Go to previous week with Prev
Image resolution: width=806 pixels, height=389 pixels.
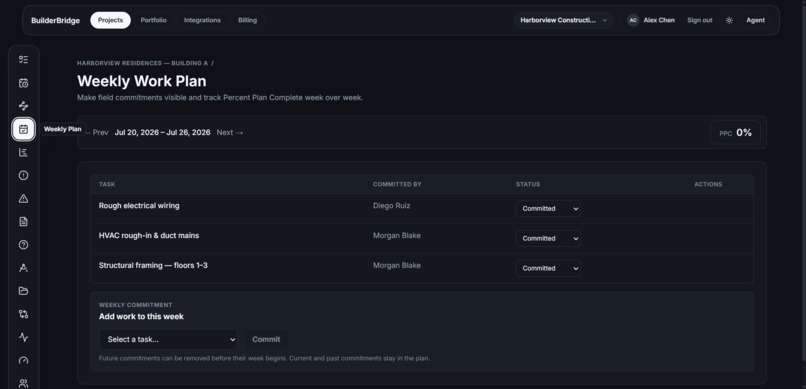[x=97, y=133]
